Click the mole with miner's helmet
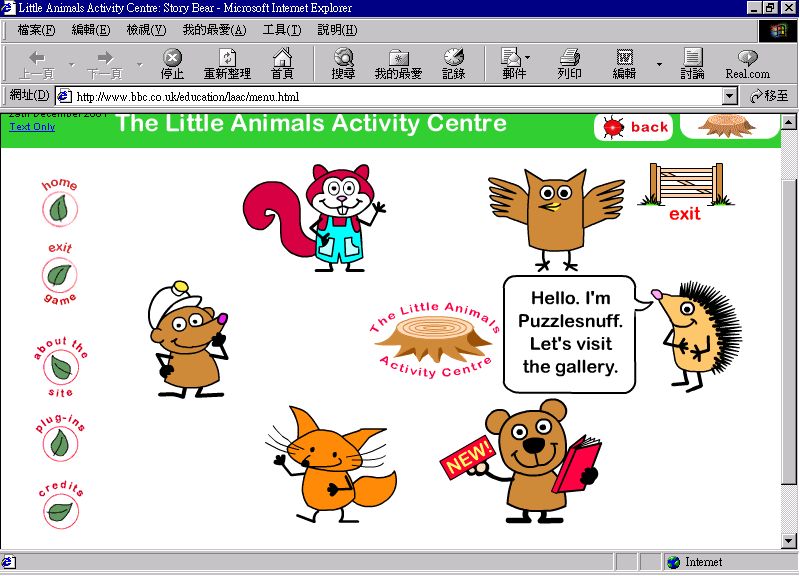This screenshot has width=800, height=576. pyautogui.click(x=188, y=339)
